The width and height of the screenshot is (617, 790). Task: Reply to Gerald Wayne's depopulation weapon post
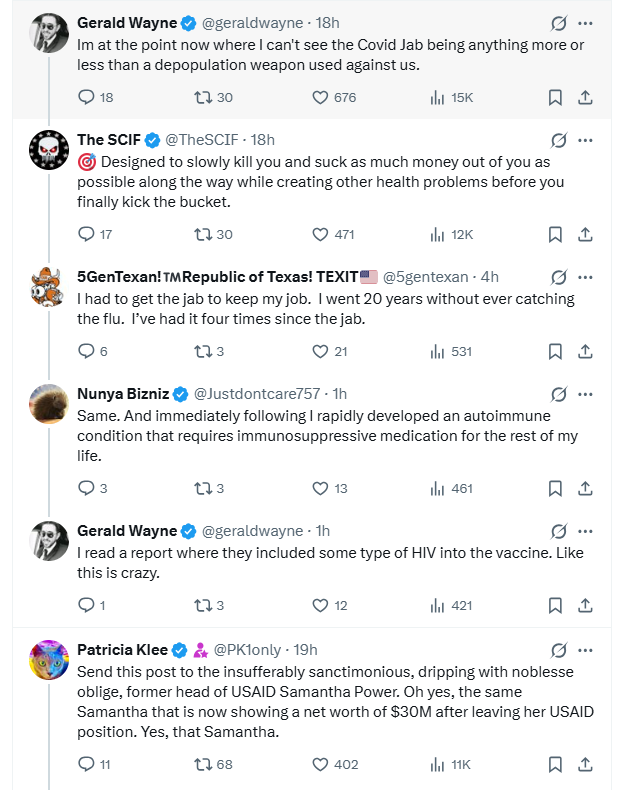(x=86, y=97)
